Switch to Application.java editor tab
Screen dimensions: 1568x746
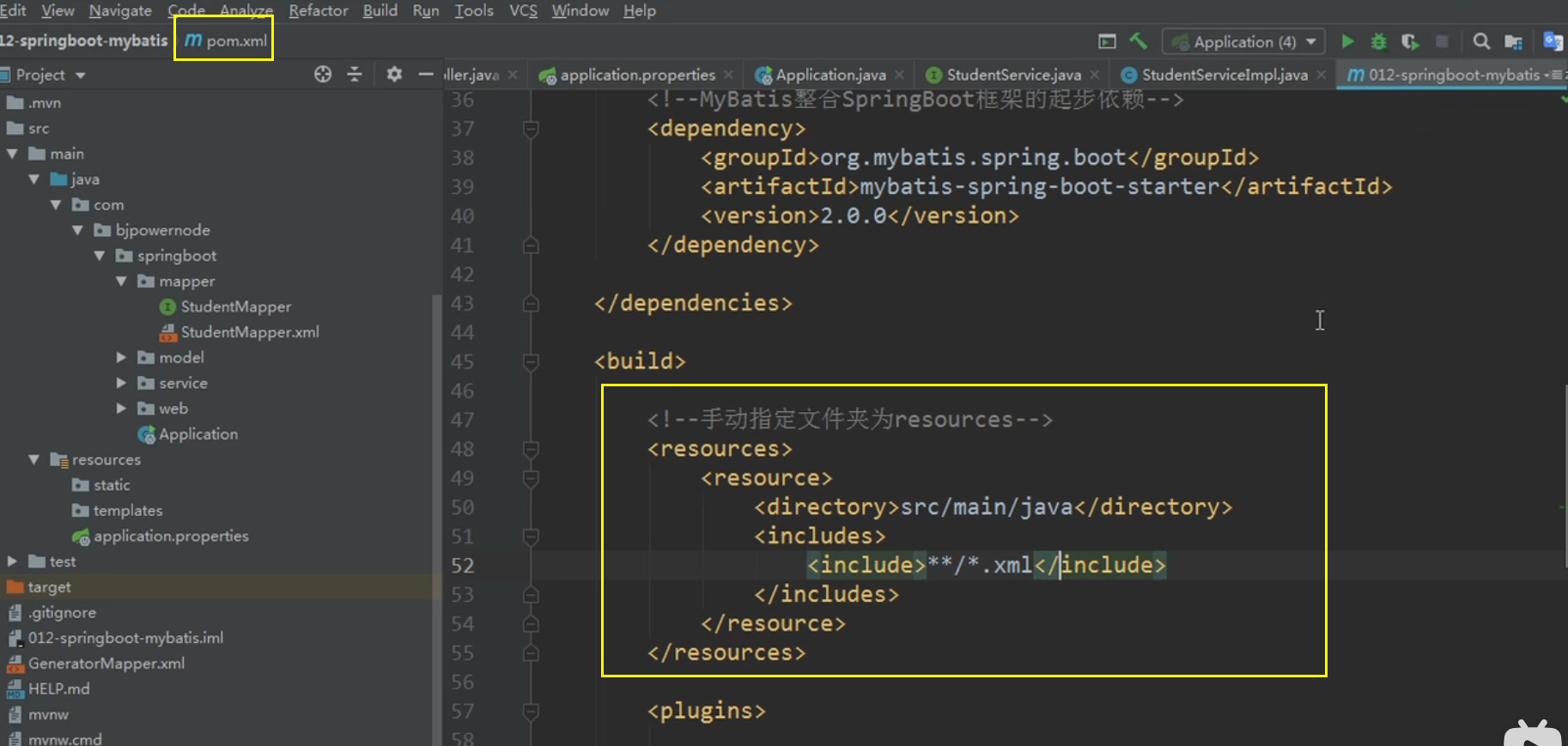tap(830, 76)
